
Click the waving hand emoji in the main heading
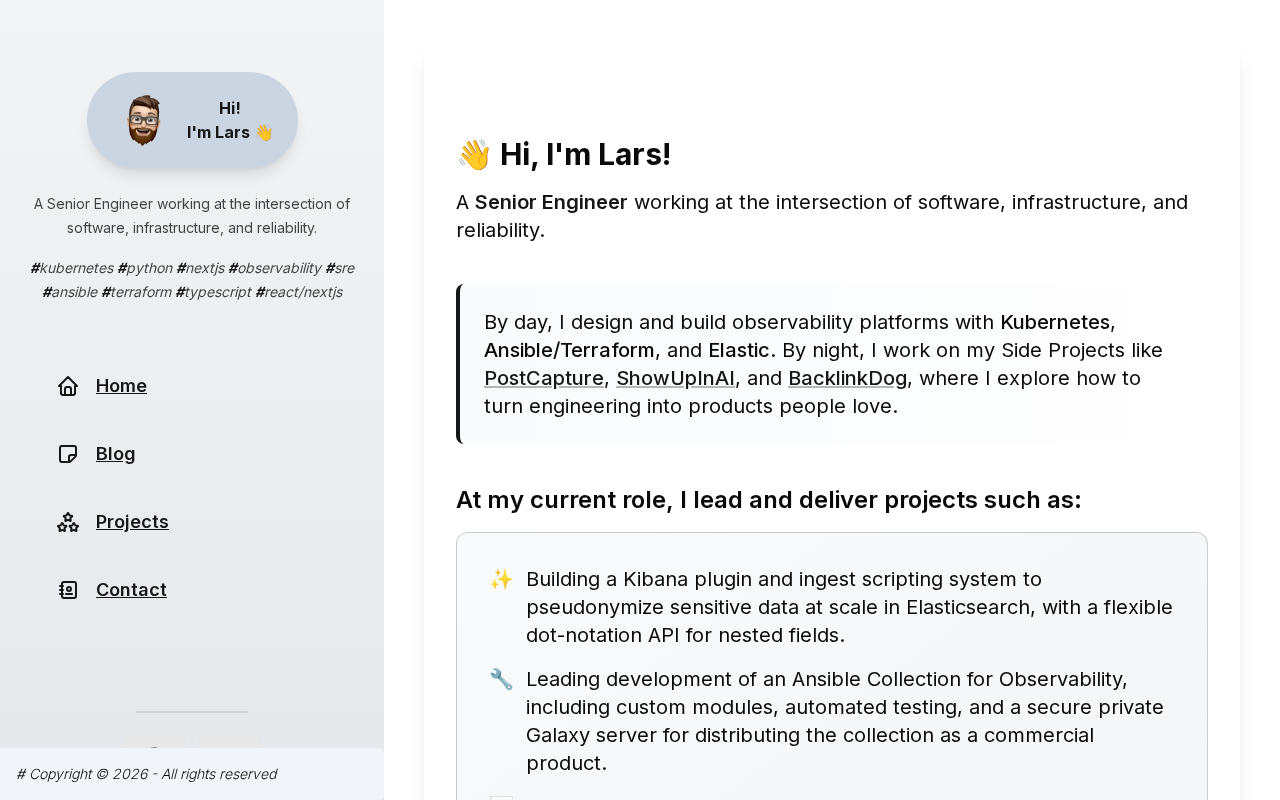(474, 155)
